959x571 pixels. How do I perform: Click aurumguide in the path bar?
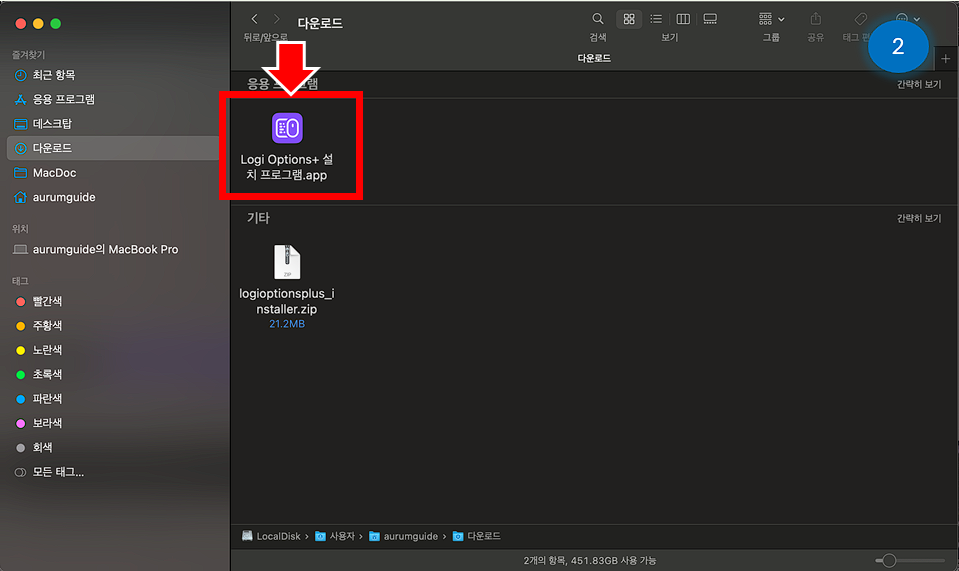404,536
